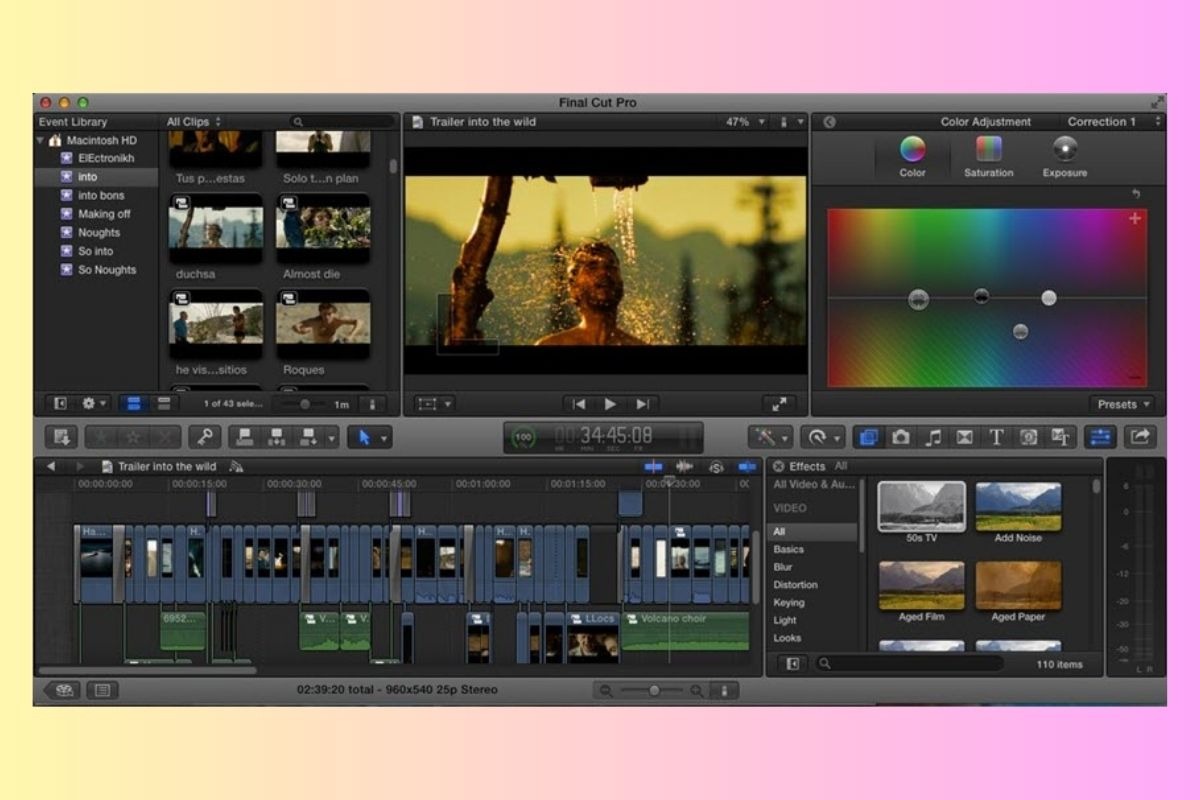The image size is (1200, 800).
Task: Click the connect clip to storyline button
Action: click(244, 437)
